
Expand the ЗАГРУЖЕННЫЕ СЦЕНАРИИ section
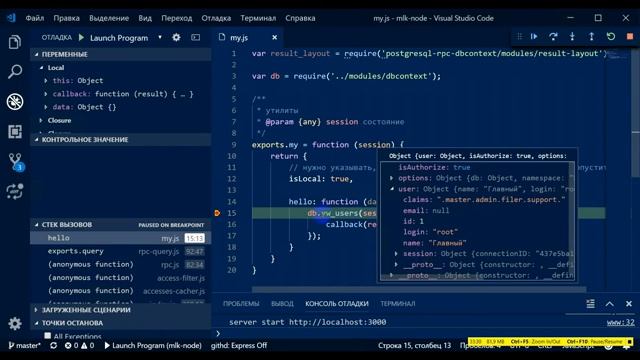tap(37, 310)
